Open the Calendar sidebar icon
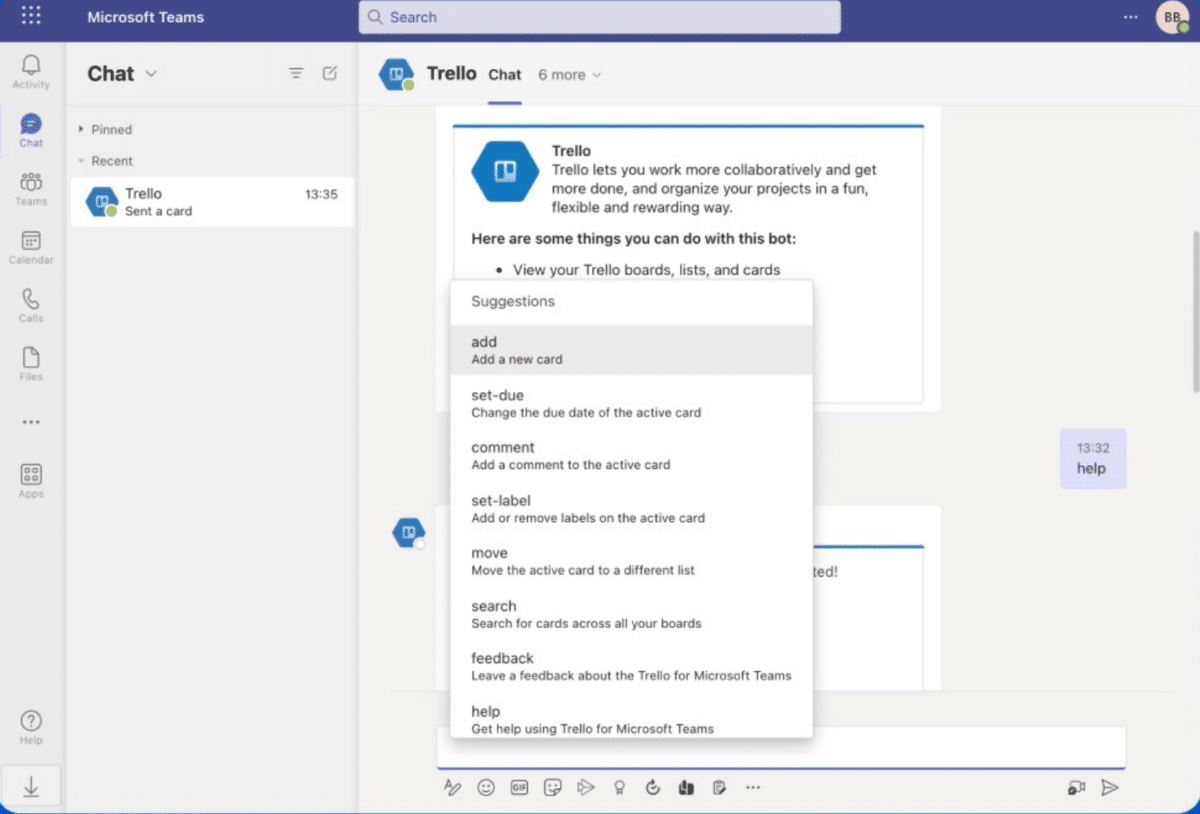This screenshot has height=814, width=1200. 31,246
